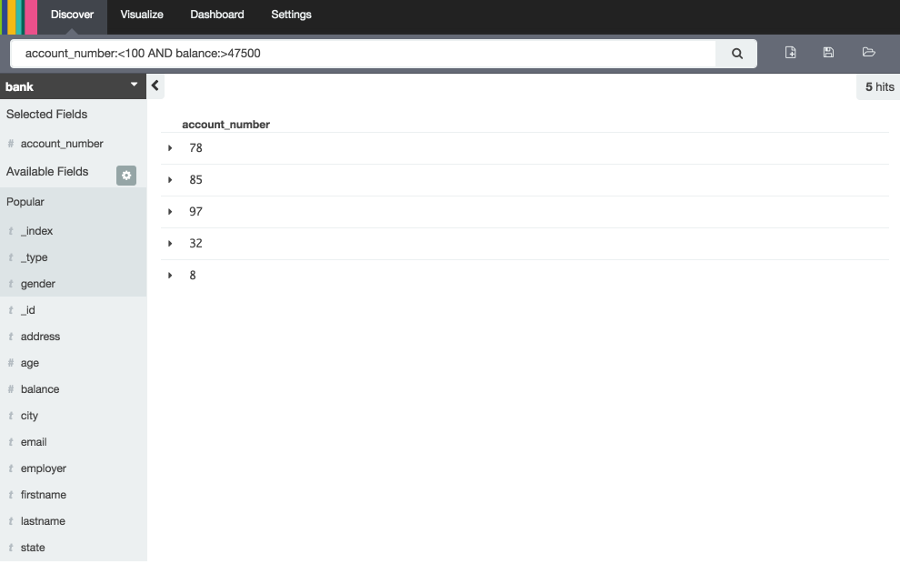Click the search magnifier button
Image resolution: width=900 pixels, height=564 pixels.
point(737,54)
